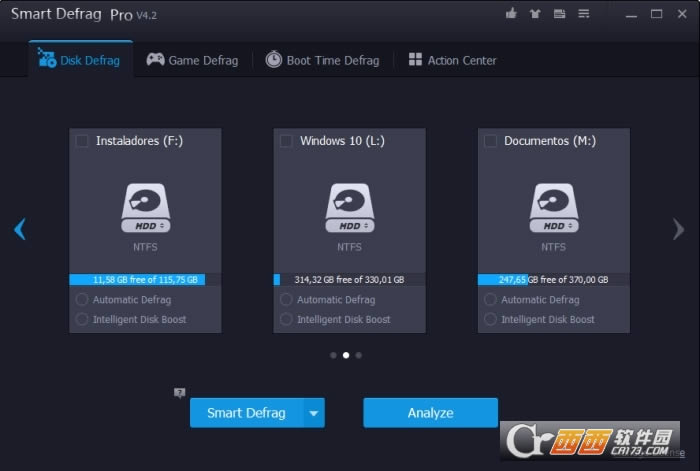The image size is (700, 471).
Task: Click the feedback icon in title bar
Action: [559, 14]
